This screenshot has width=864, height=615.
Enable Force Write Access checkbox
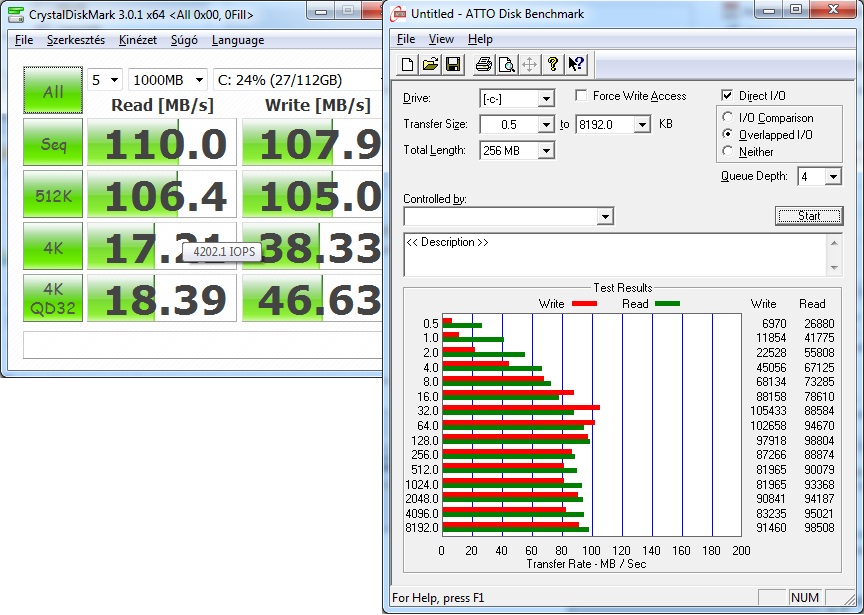pos(581,95)
